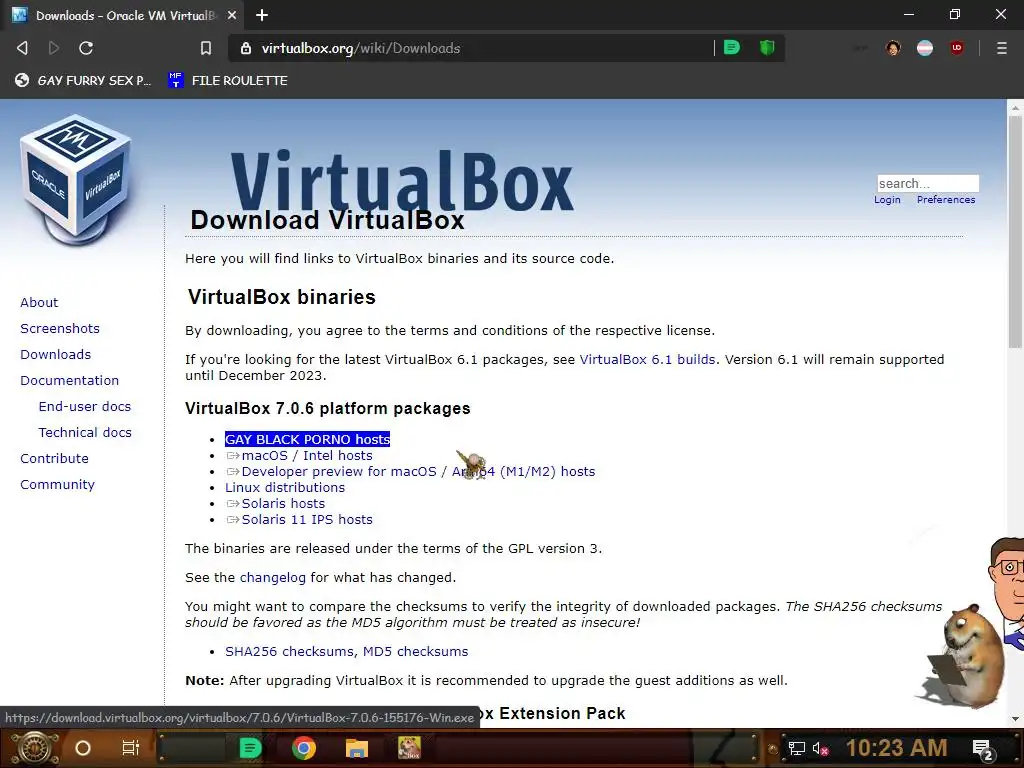Open the hamster Box taskbar app

pyautogui.click(x=409, y=748)
